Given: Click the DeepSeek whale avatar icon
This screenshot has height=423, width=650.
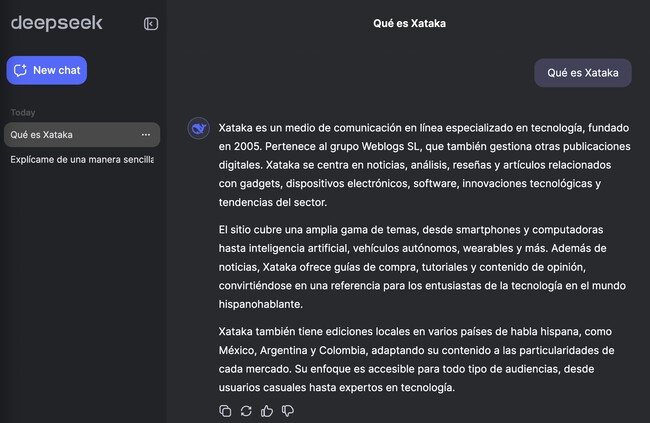Looking at the screenshot, I should point(199,129).
